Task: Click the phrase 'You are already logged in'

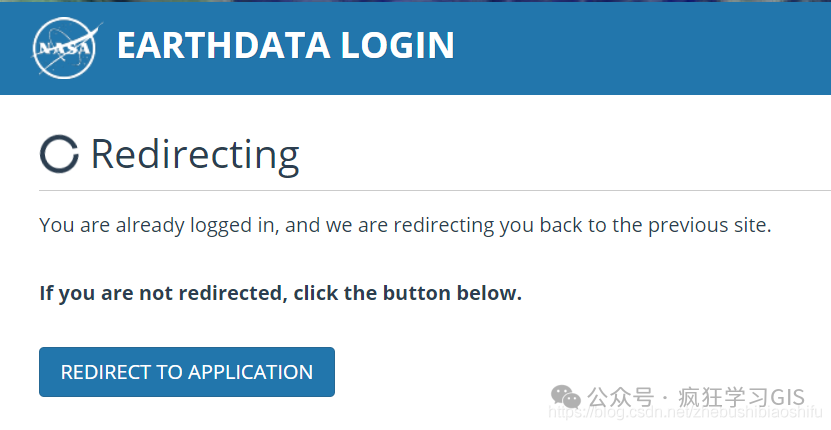Action: coord(157,225)
